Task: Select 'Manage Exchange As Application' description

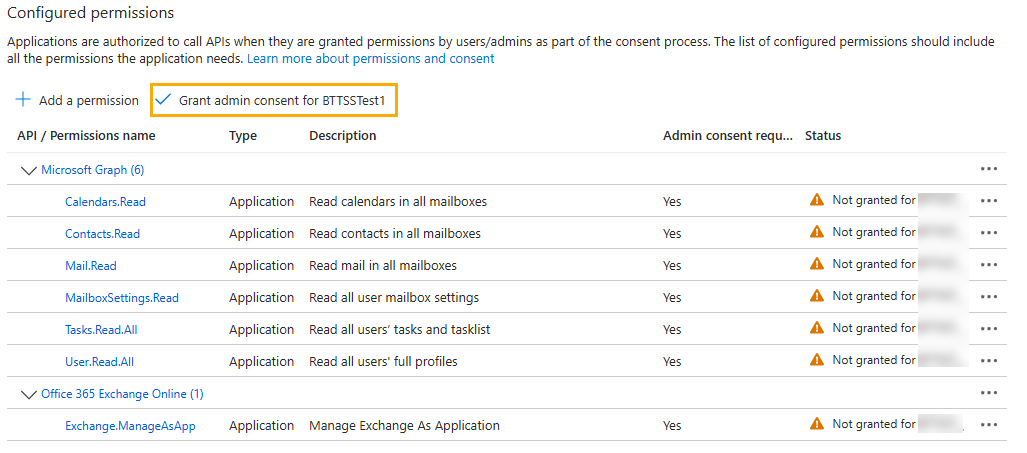Action: point(404,426)
